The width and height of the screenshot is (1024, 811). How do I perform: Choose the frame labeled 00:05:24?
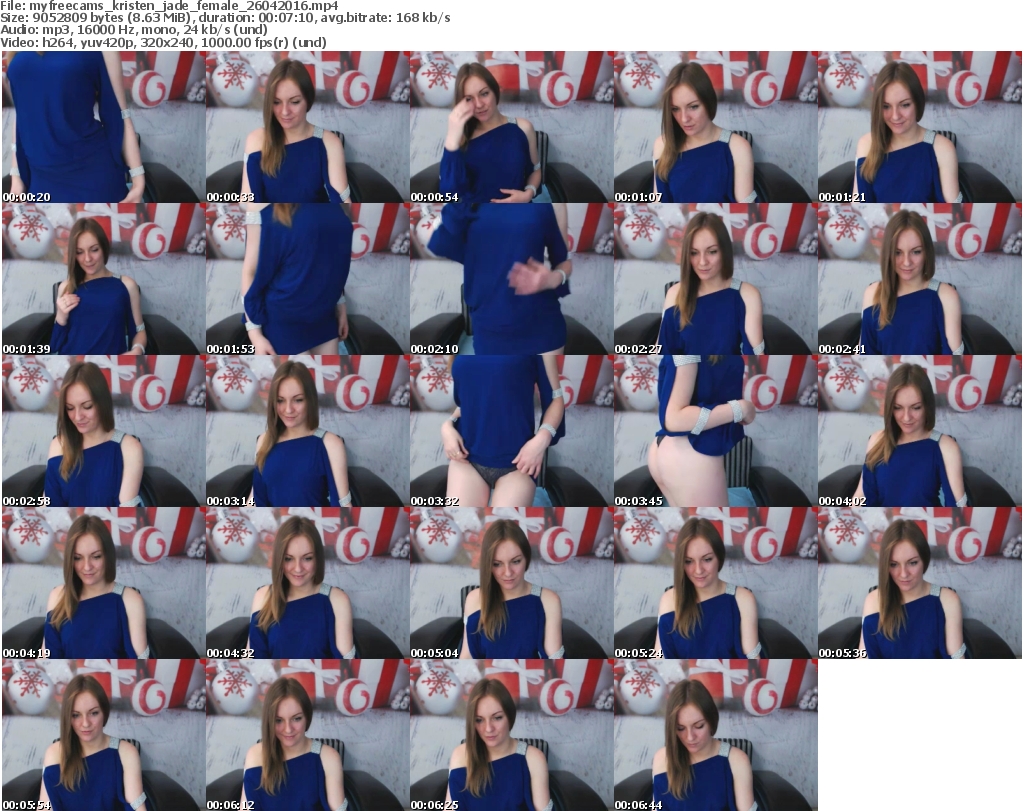click(x=715, y=583)
